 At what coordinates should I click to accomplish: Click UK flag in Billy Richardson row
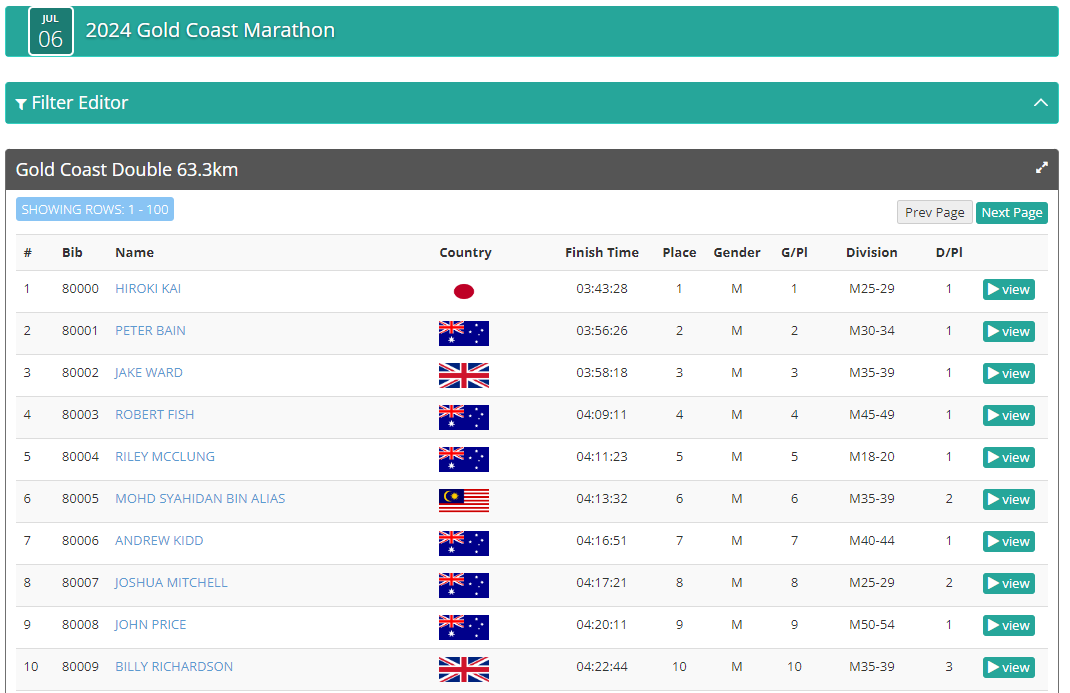pos(464,669)
